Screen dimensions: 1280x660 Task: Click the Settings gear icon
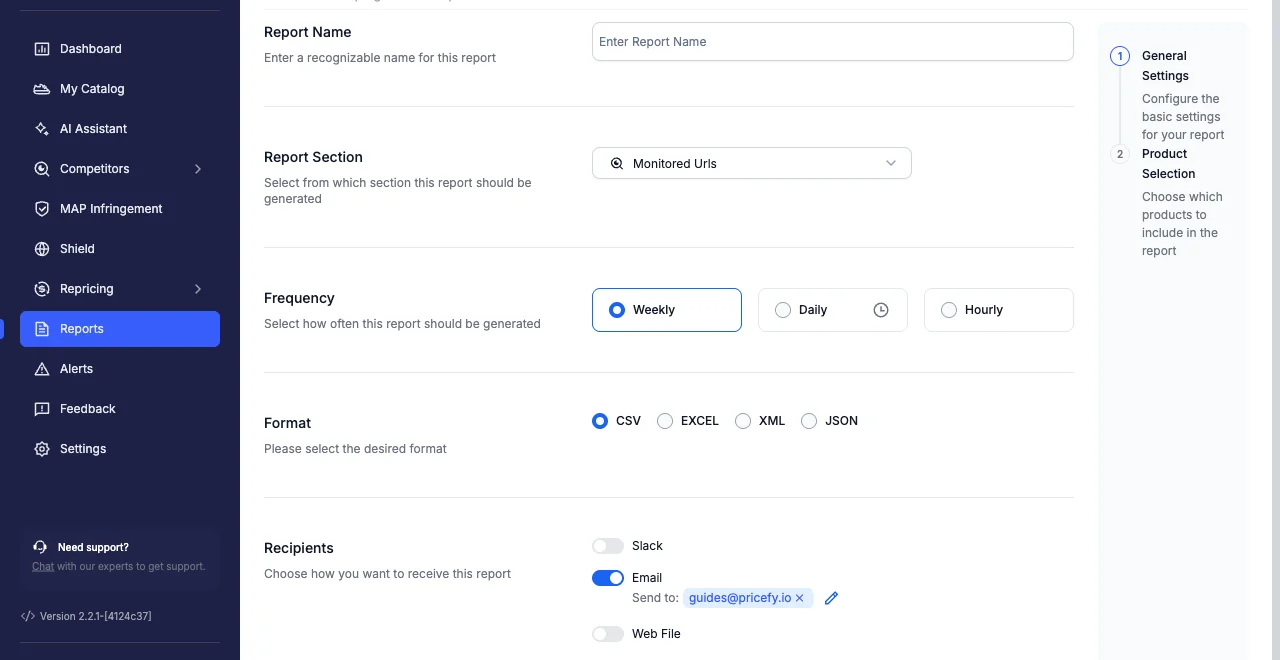point(42,449)
